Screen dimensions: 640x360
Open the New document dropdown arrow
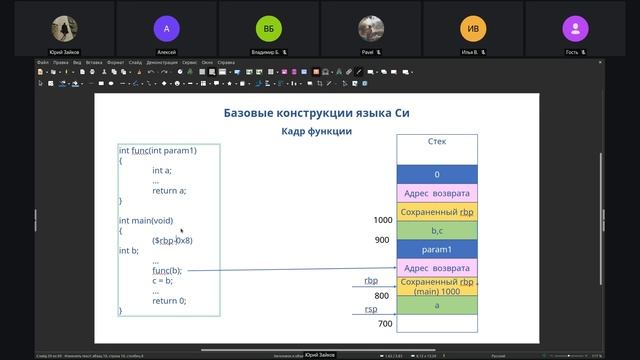[x=47, y=72]
